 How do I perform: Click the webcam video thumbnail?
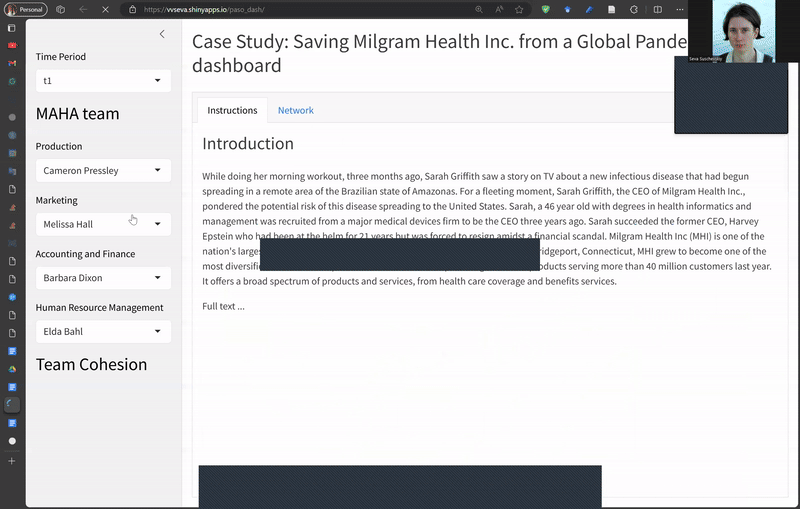(743, 31)
